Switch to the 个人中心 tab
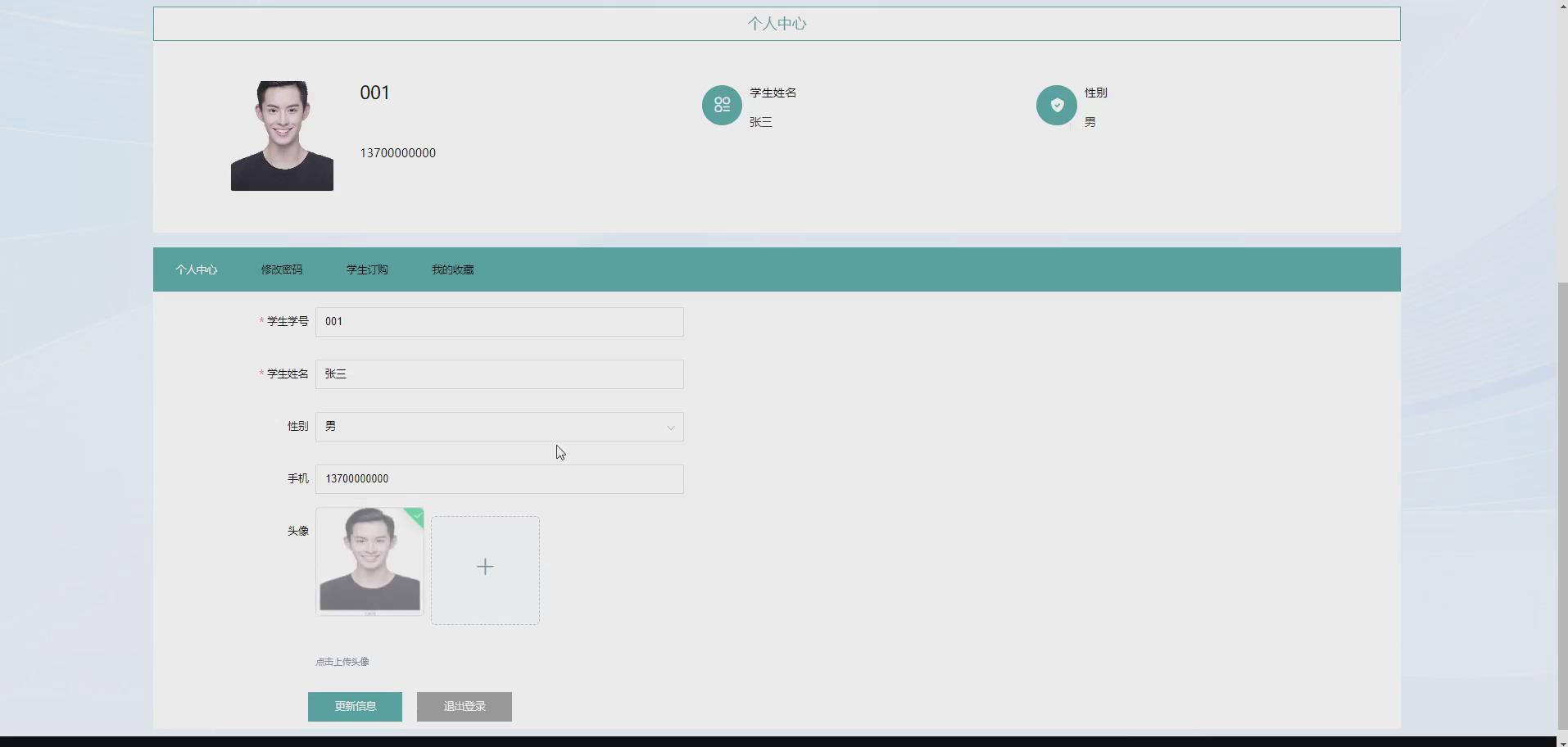 point(196,269)
